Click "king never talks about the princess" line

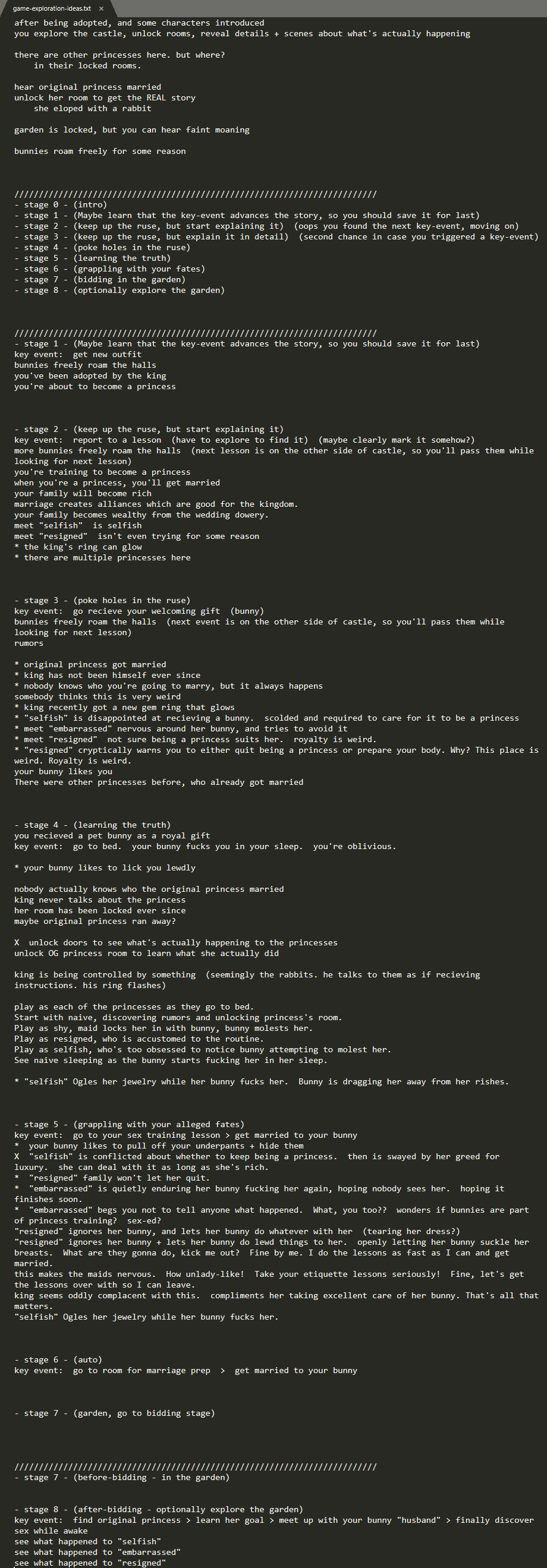[100, 900]
